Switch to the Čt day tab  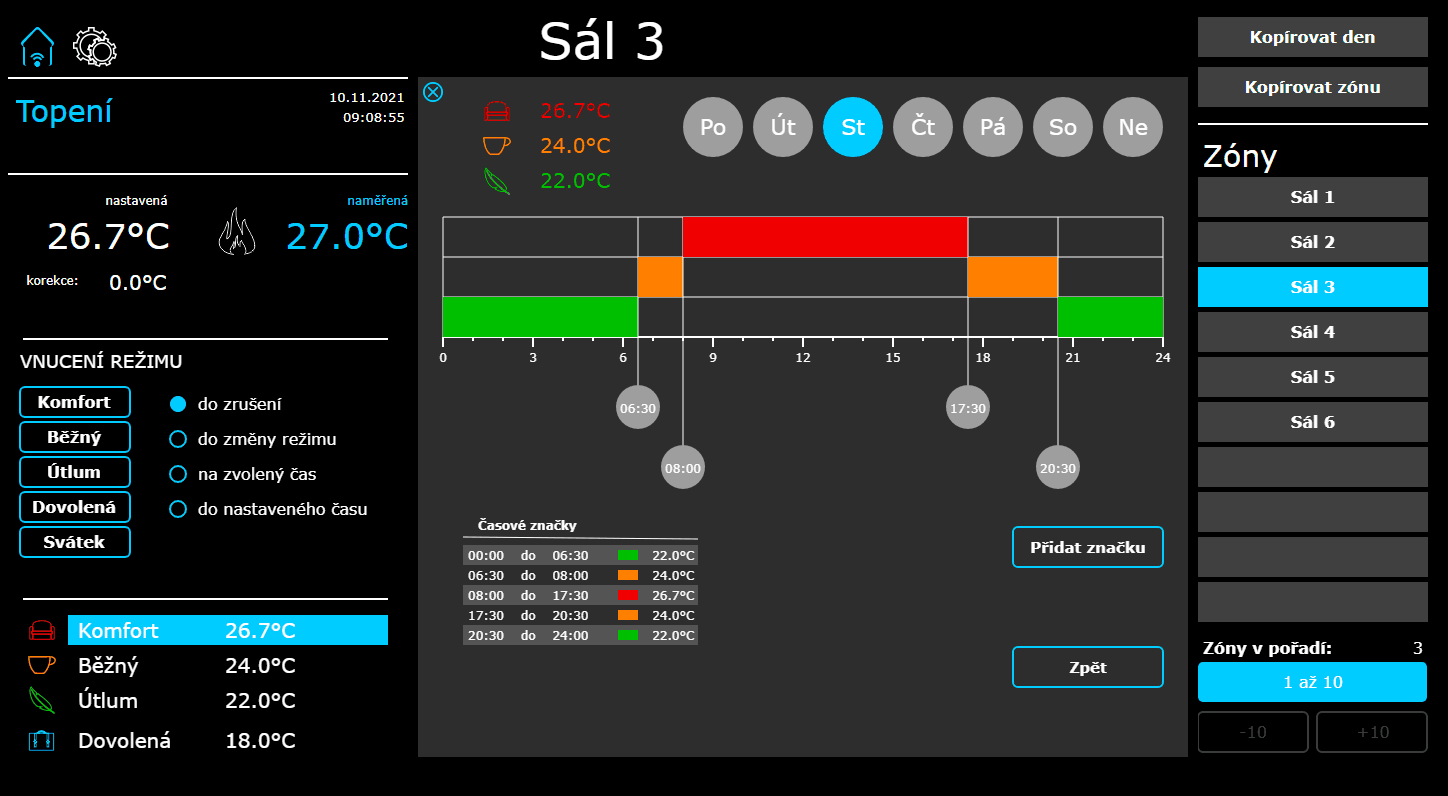(923, 127)
